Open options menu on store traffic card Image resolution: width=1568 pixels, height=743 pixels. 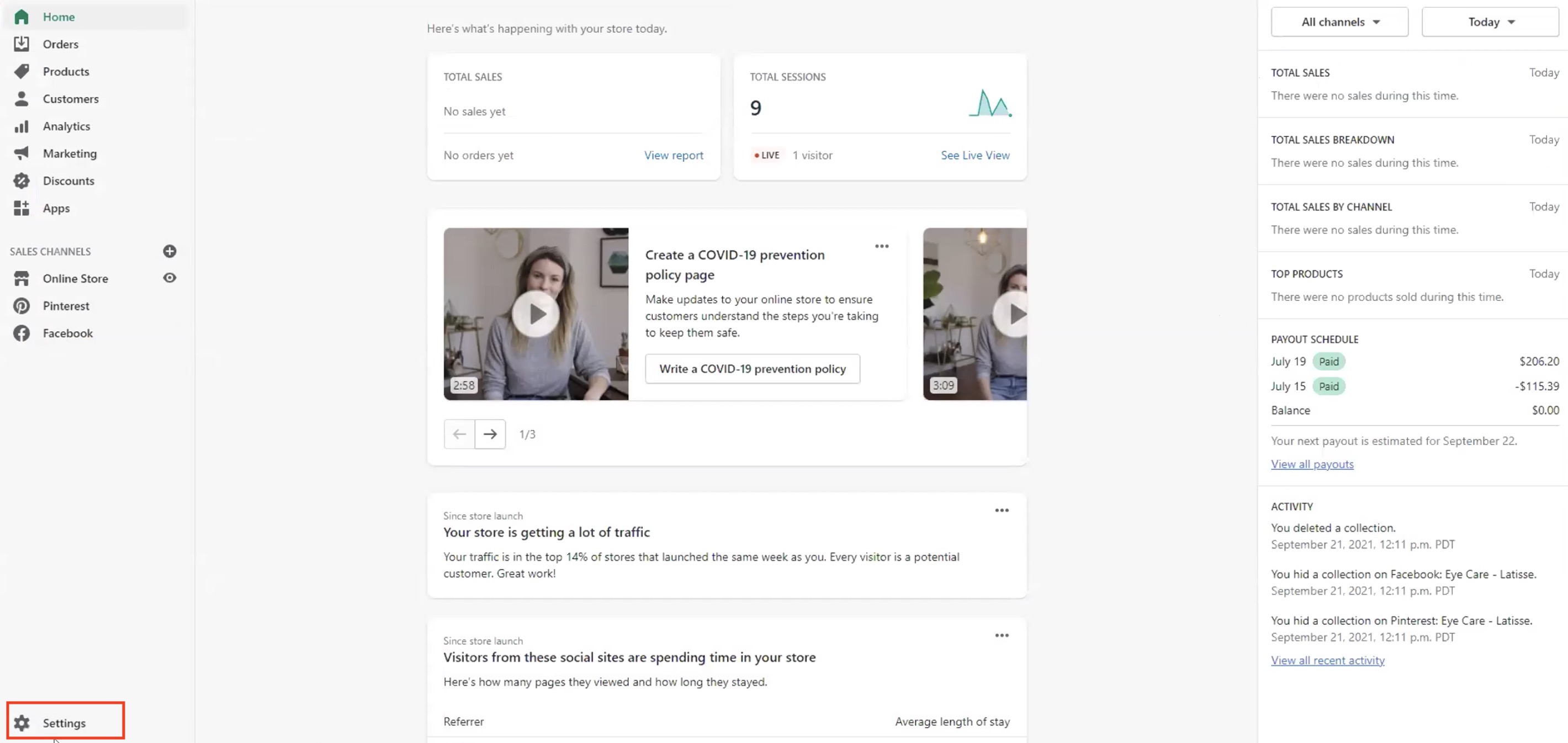[1002, 510]
